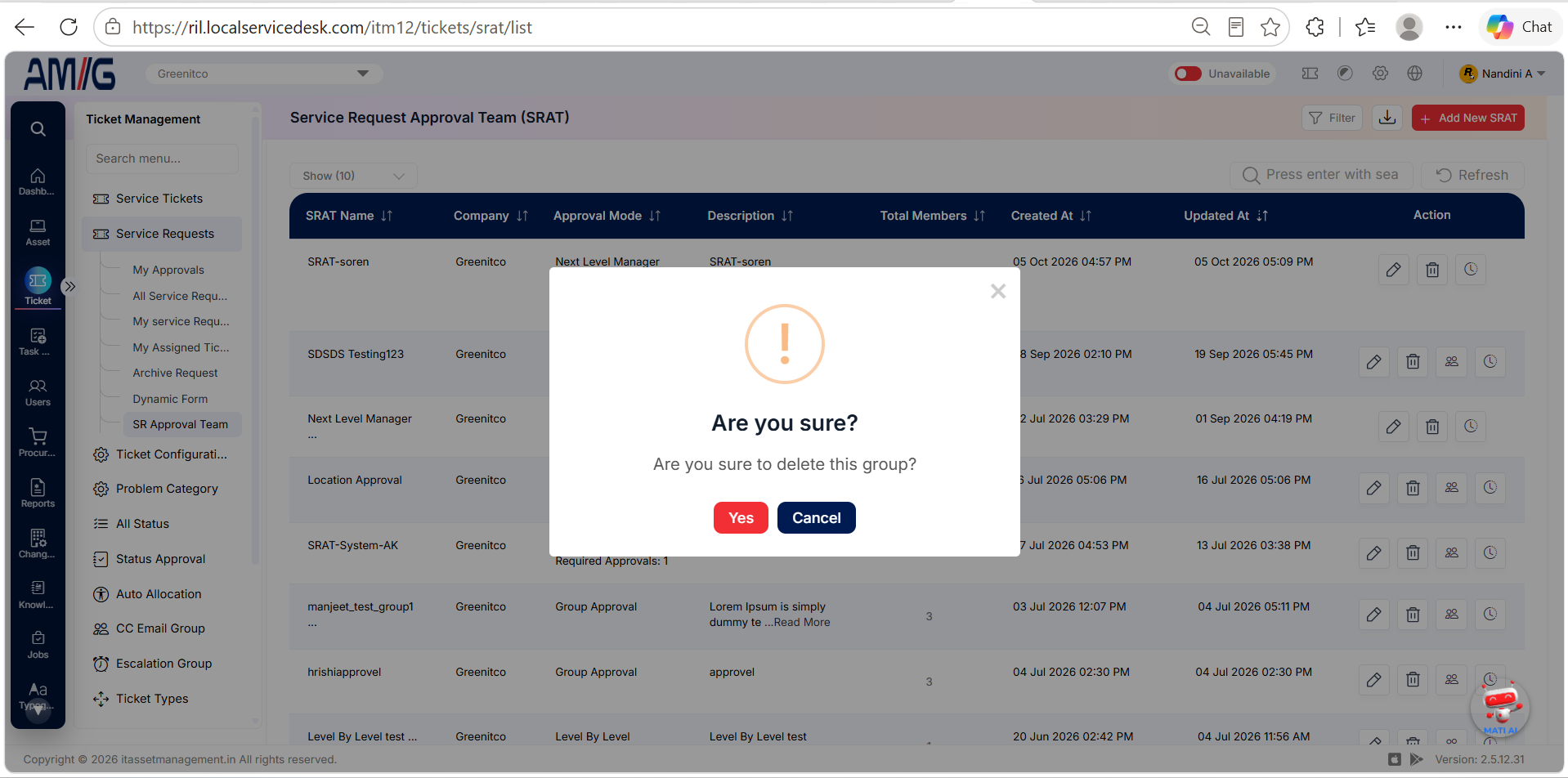1568x778 pixels.
Task: Open the Change module icon
Action: pyautogui.click(x=38, y=543)
